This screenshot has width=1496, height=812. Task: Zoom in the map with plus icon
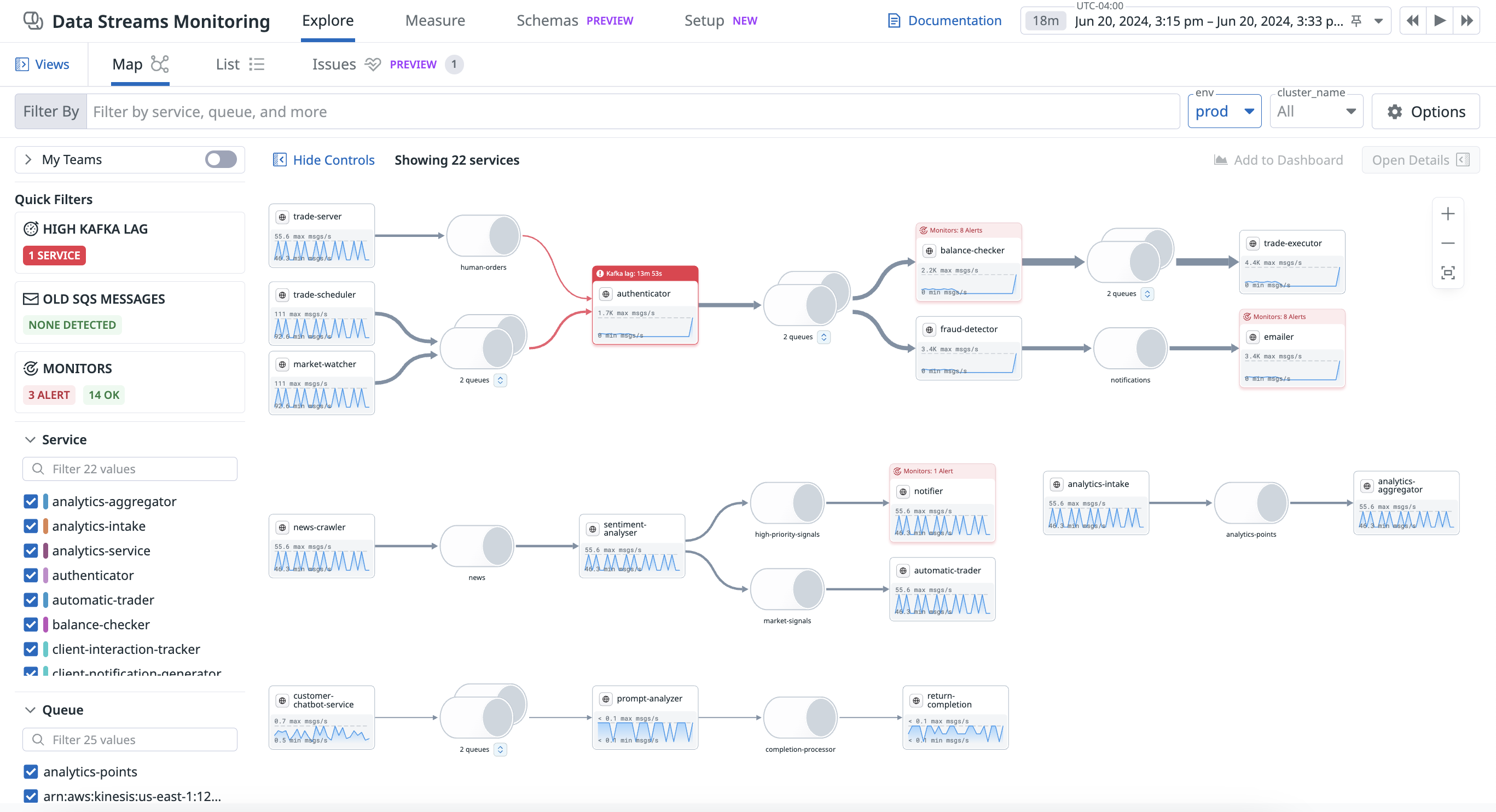[1448, 214]
